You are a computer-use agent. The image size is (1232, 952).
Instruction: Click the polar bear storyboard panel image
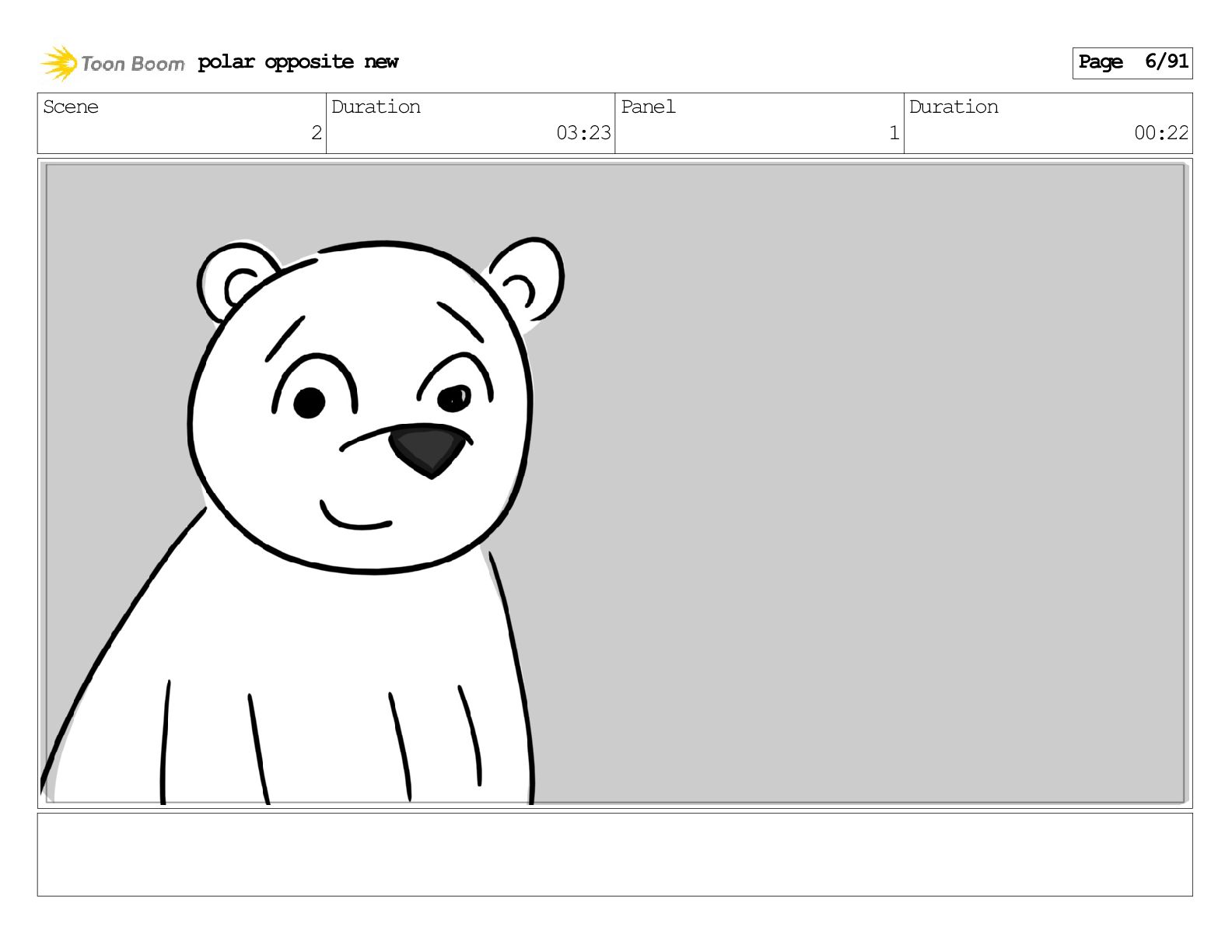pos(614,483)
